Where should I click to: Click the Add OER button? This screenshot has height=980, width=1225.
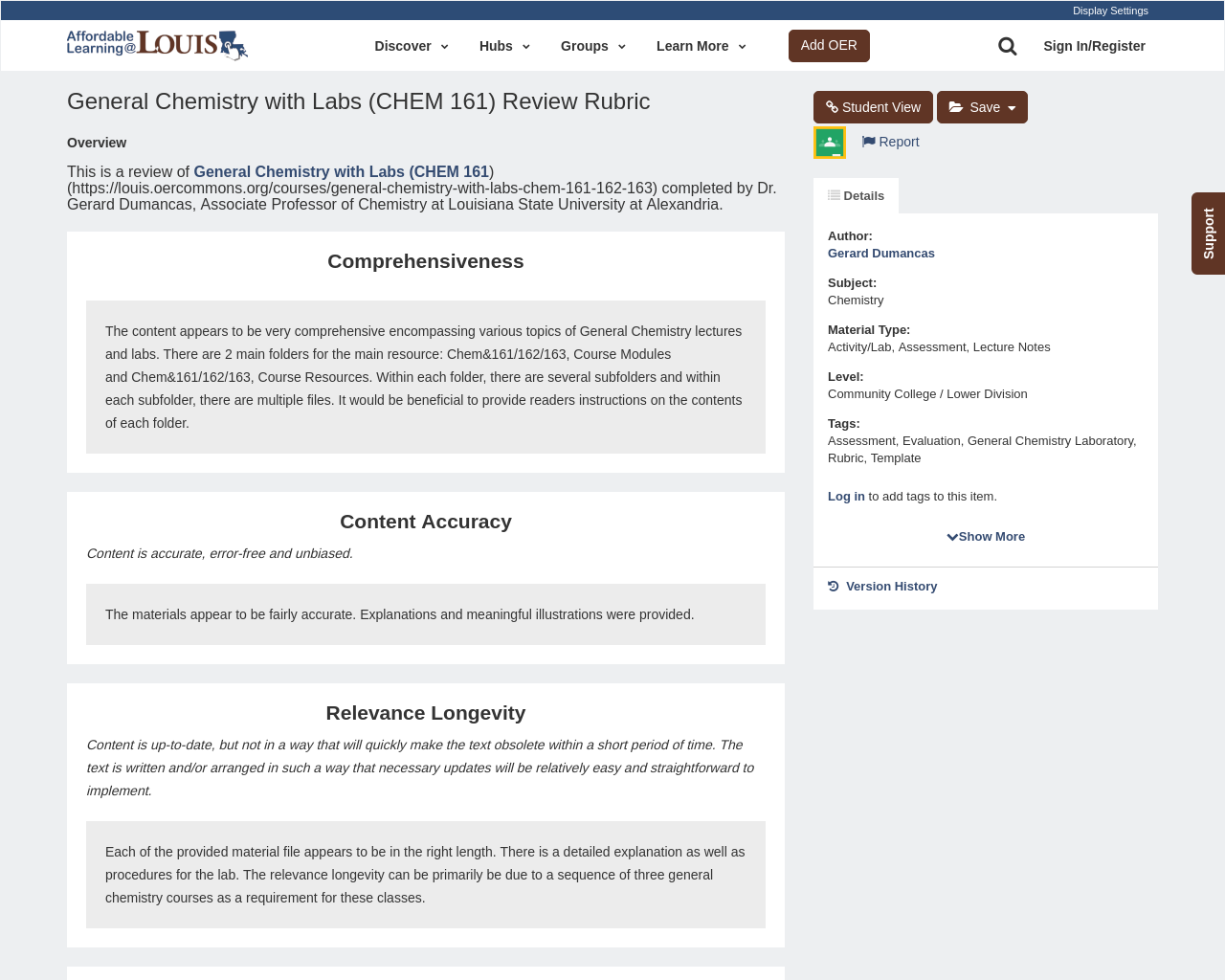pos(829,44)
